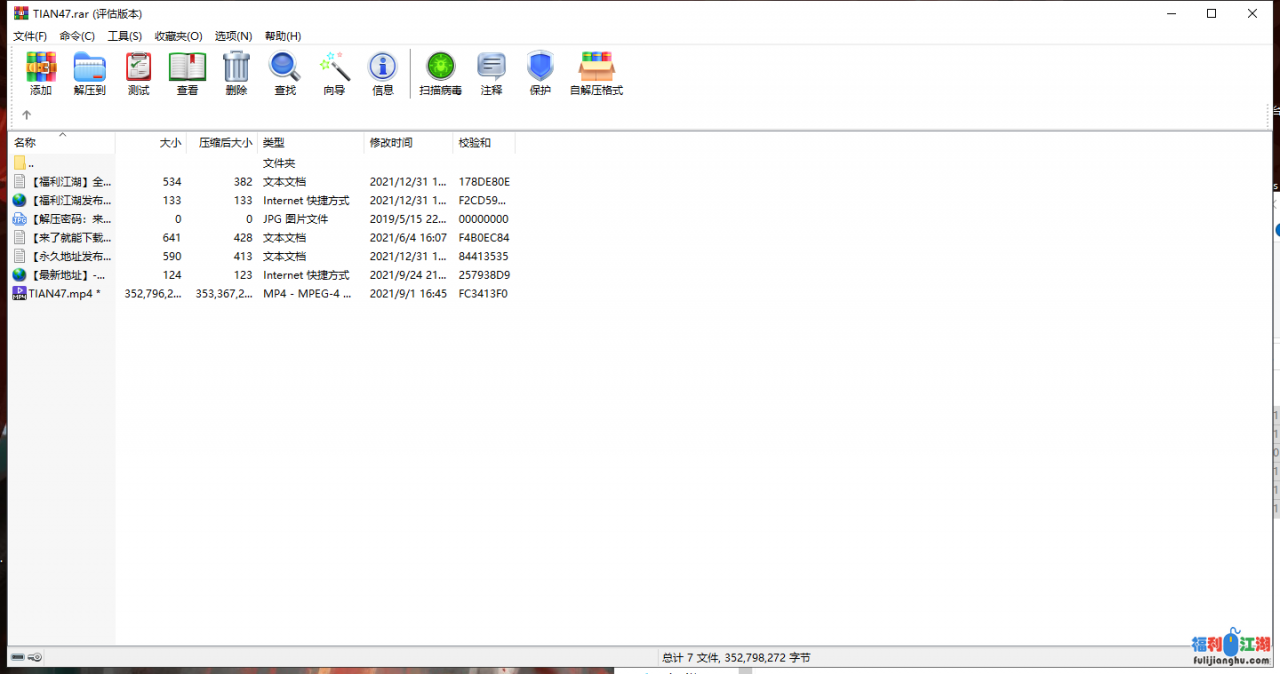This screenshot has width=1280, height=674.
Task: Start Virus Scan (扫描病毒) tool
Action: 440,73
